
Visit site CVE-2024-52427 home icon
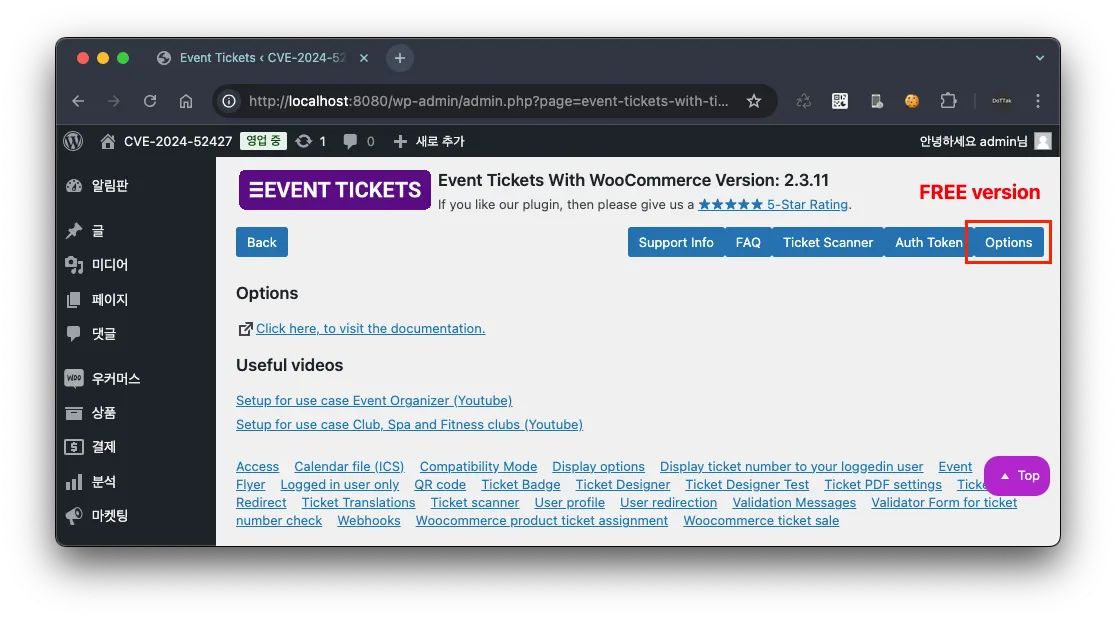click(107, 141)
